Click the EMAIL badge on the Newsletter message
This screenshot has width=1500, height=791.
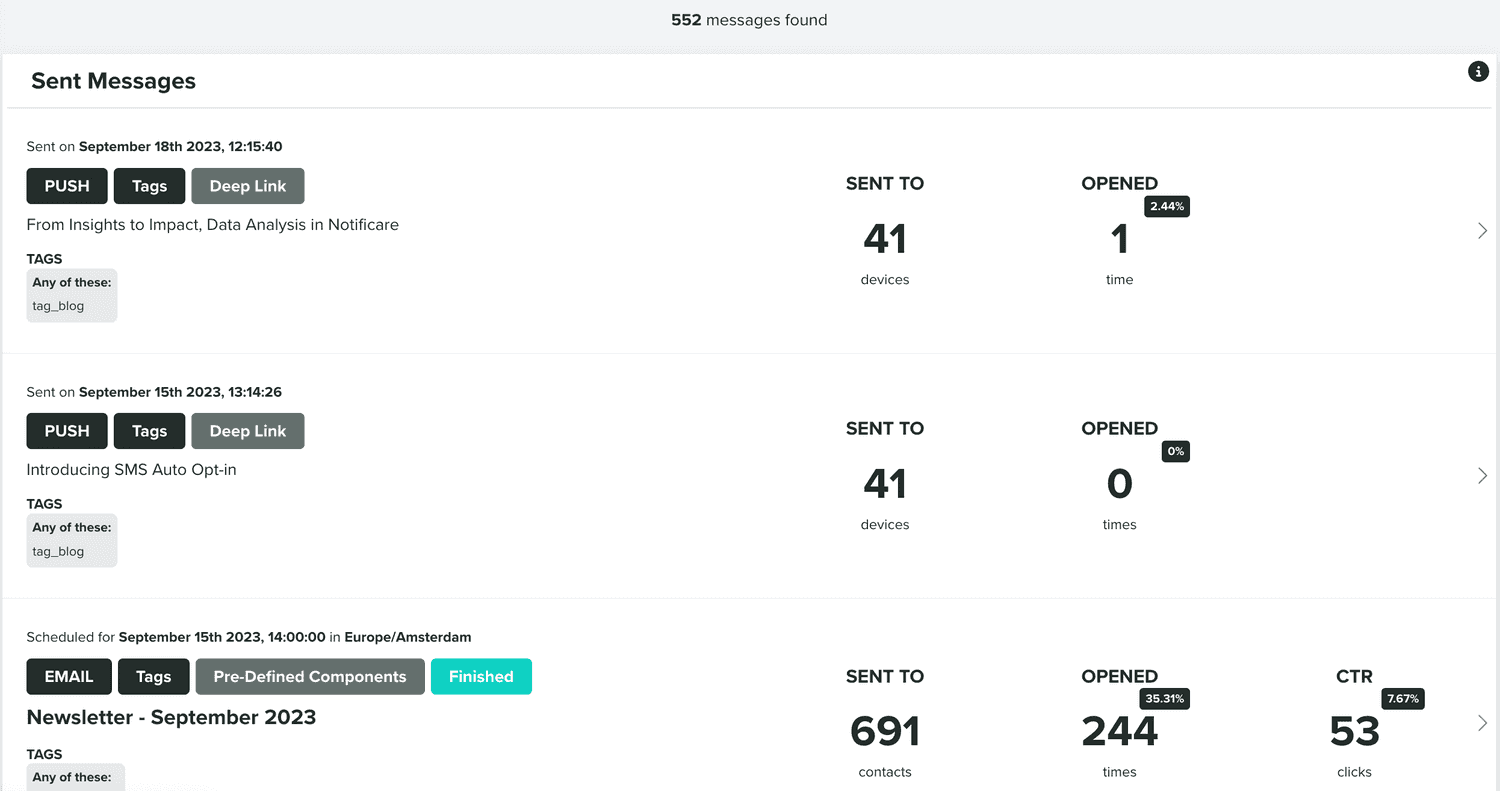pyautogui.click(x=69, y=676)
